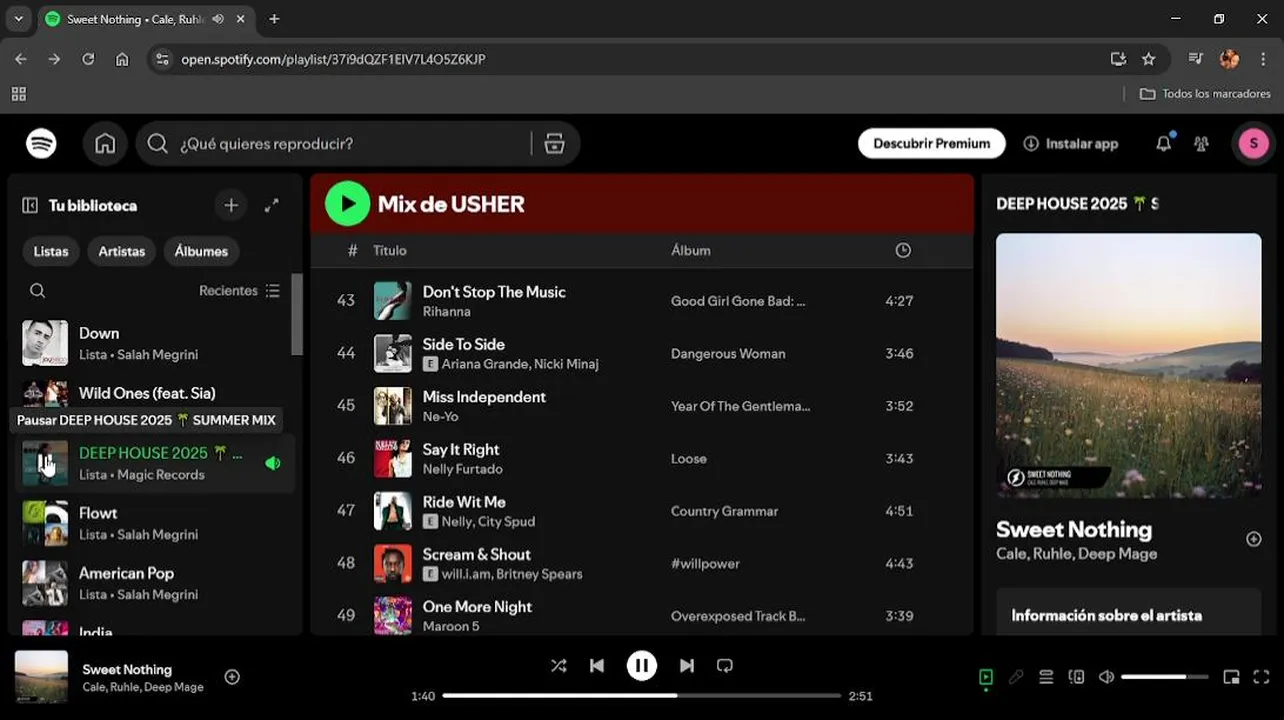The height and width of the screenshot is (720, 1284).
Task: Click Descubrir Premium button
Action: tap(931, 143)
